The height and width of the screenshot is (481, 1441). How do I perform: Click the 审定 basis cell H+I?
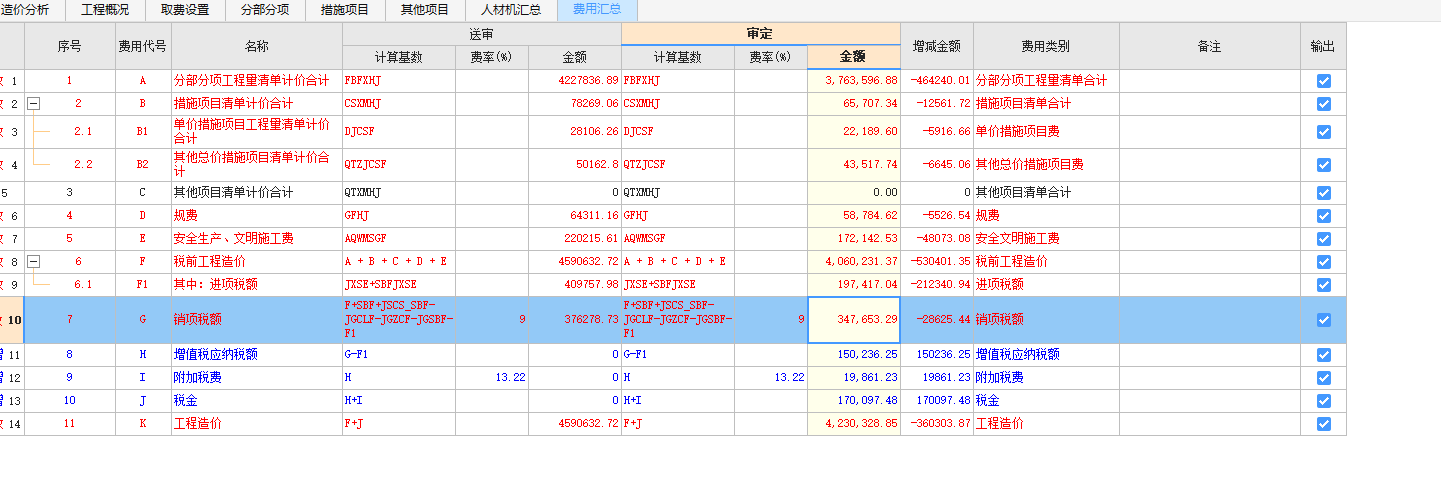[678, 401]
